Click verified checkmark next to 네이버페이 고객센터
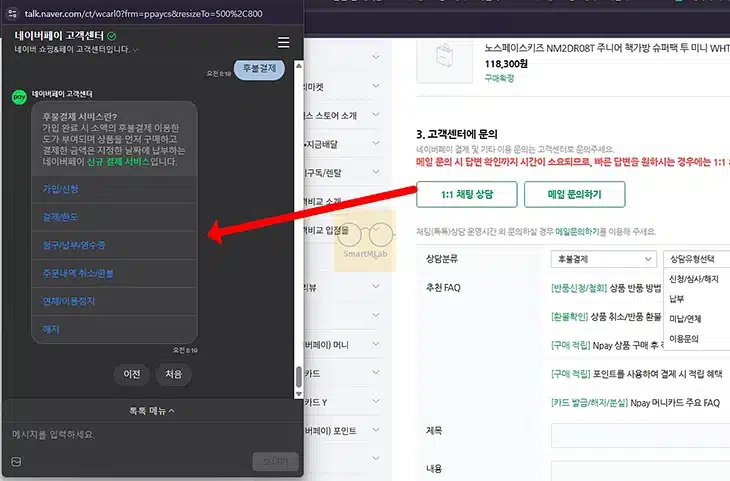The height and width of the screenshot is (481, 730). [111, 36]
